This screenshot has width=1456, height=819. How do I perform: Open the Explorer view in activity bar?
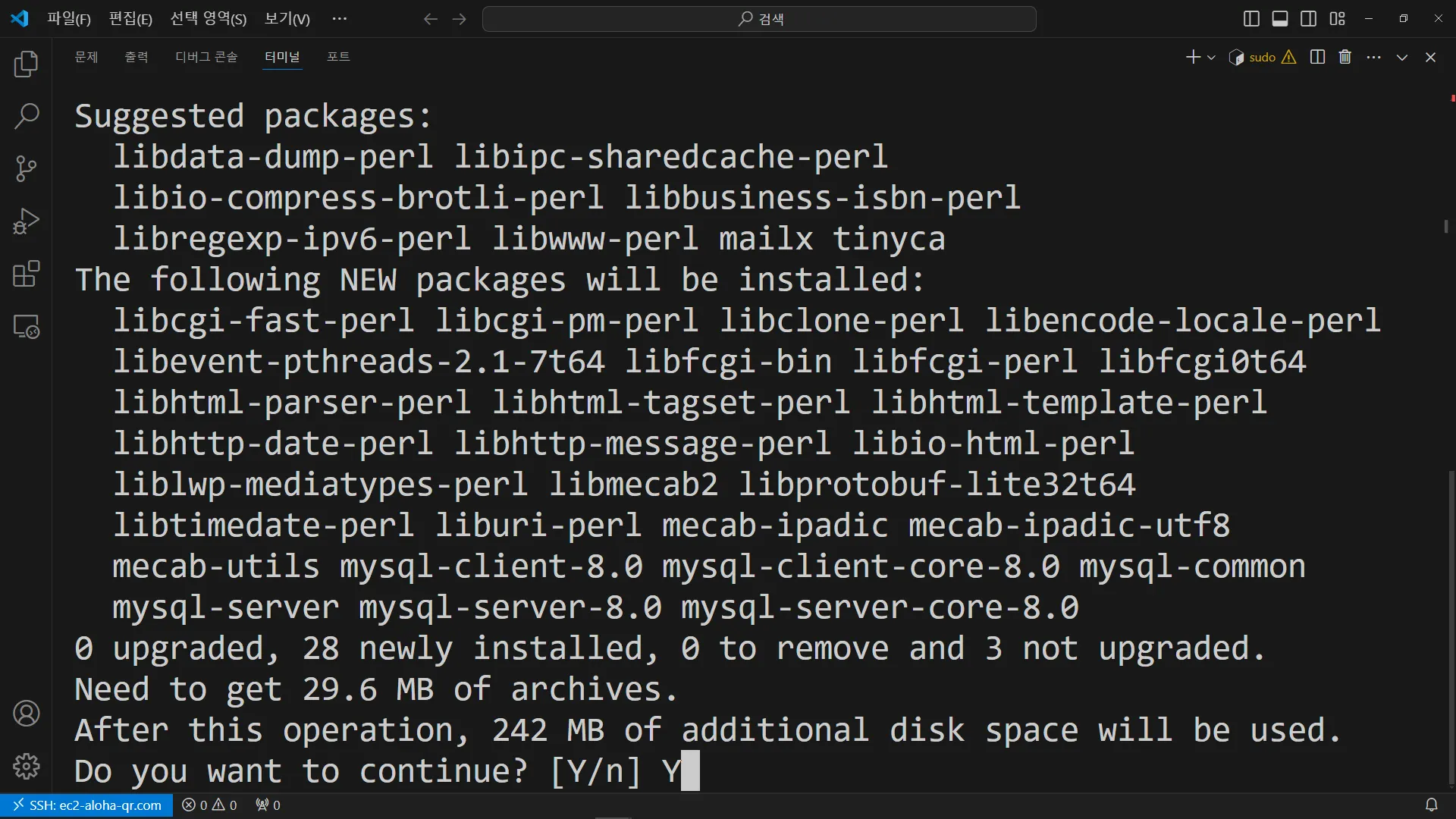[x=26, y=64]
